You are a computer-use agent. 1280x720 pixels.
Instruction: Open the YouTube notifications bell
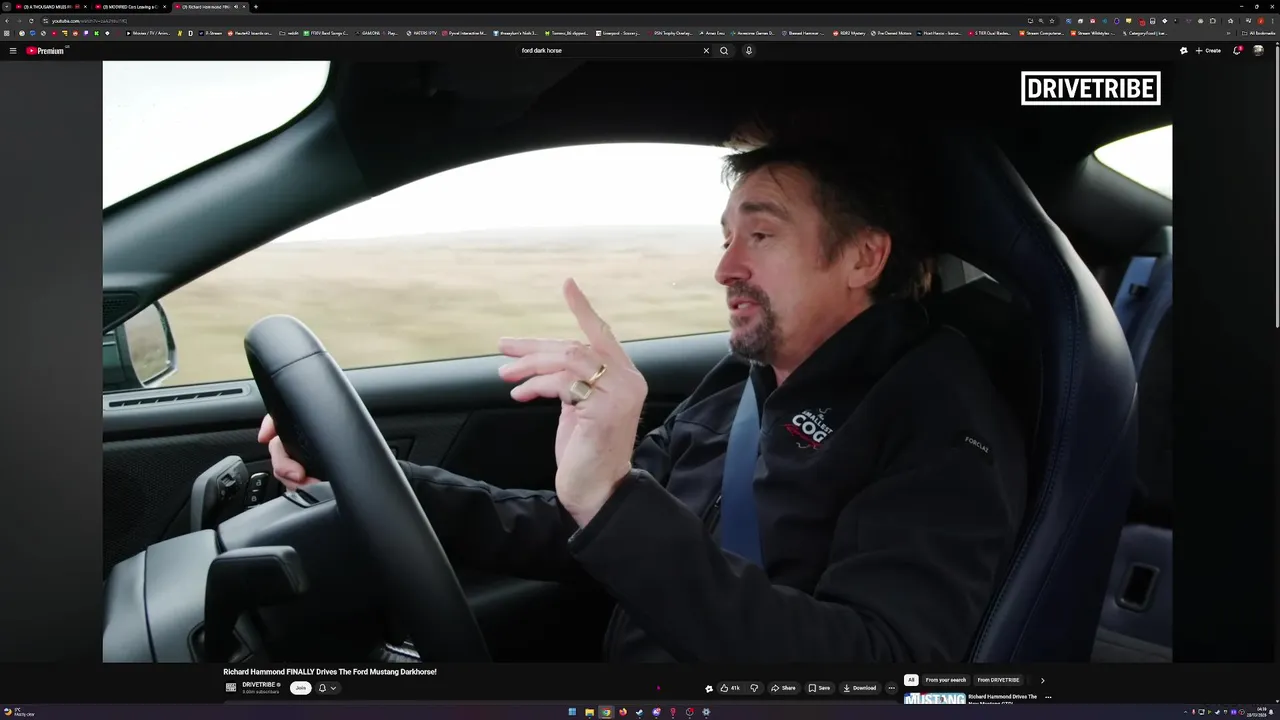pyautogui.click(x=1237, y=50)
